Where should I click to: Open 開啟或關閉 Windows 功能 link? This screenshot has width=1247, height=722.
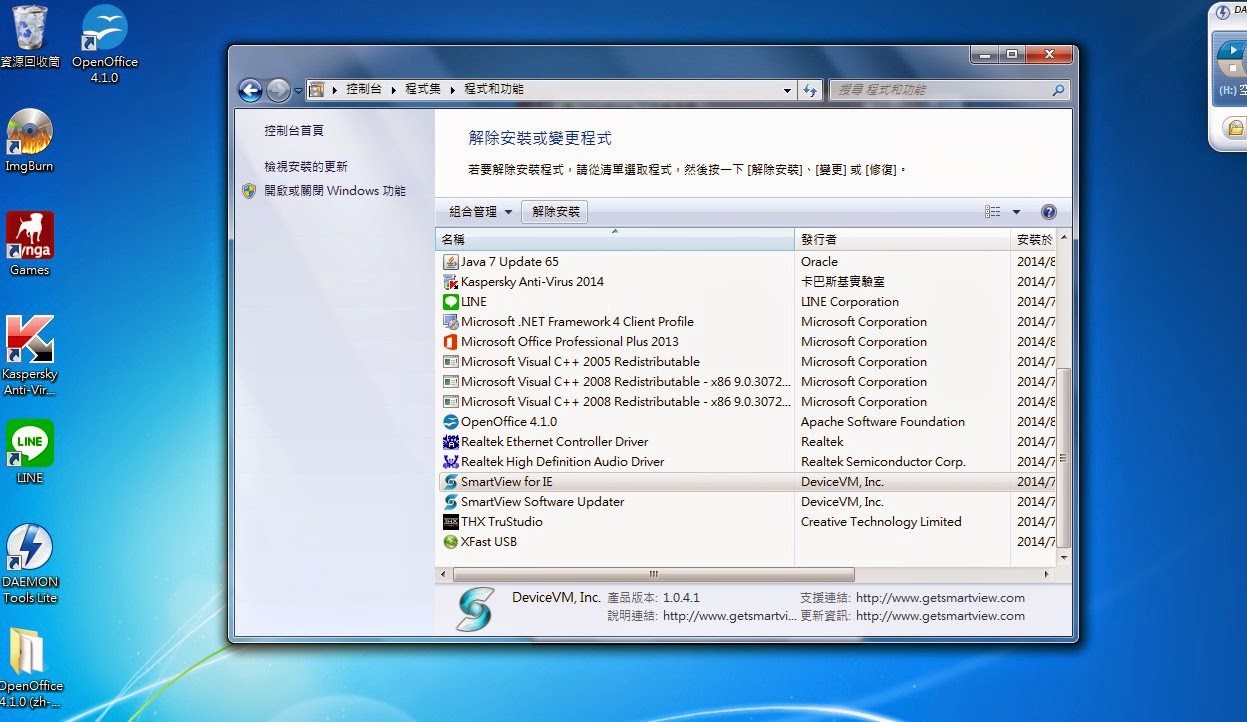(x=335, y=191)
